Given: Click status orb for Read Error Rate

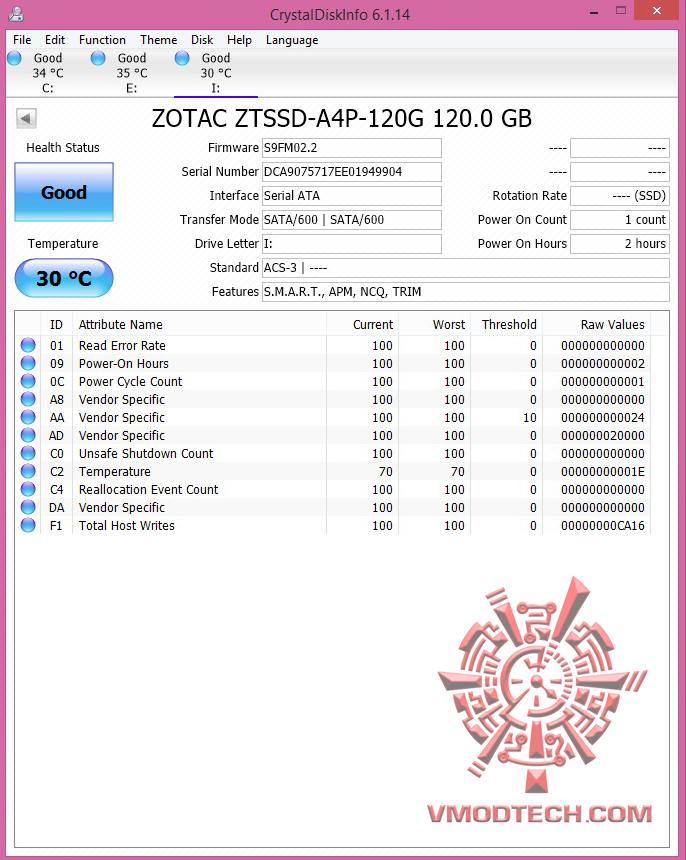Looking at the screenshot, I should [x=28, y=346].
